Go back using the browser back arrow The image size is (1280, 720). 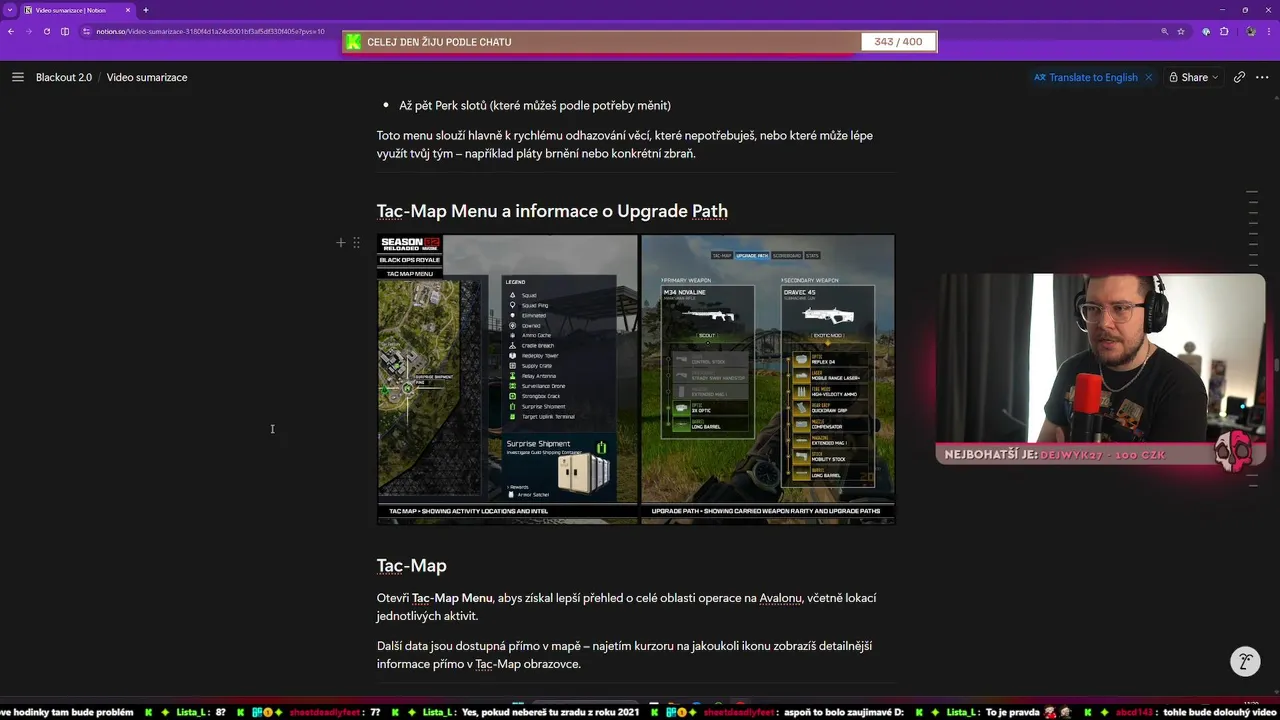[x=11, y=31]
